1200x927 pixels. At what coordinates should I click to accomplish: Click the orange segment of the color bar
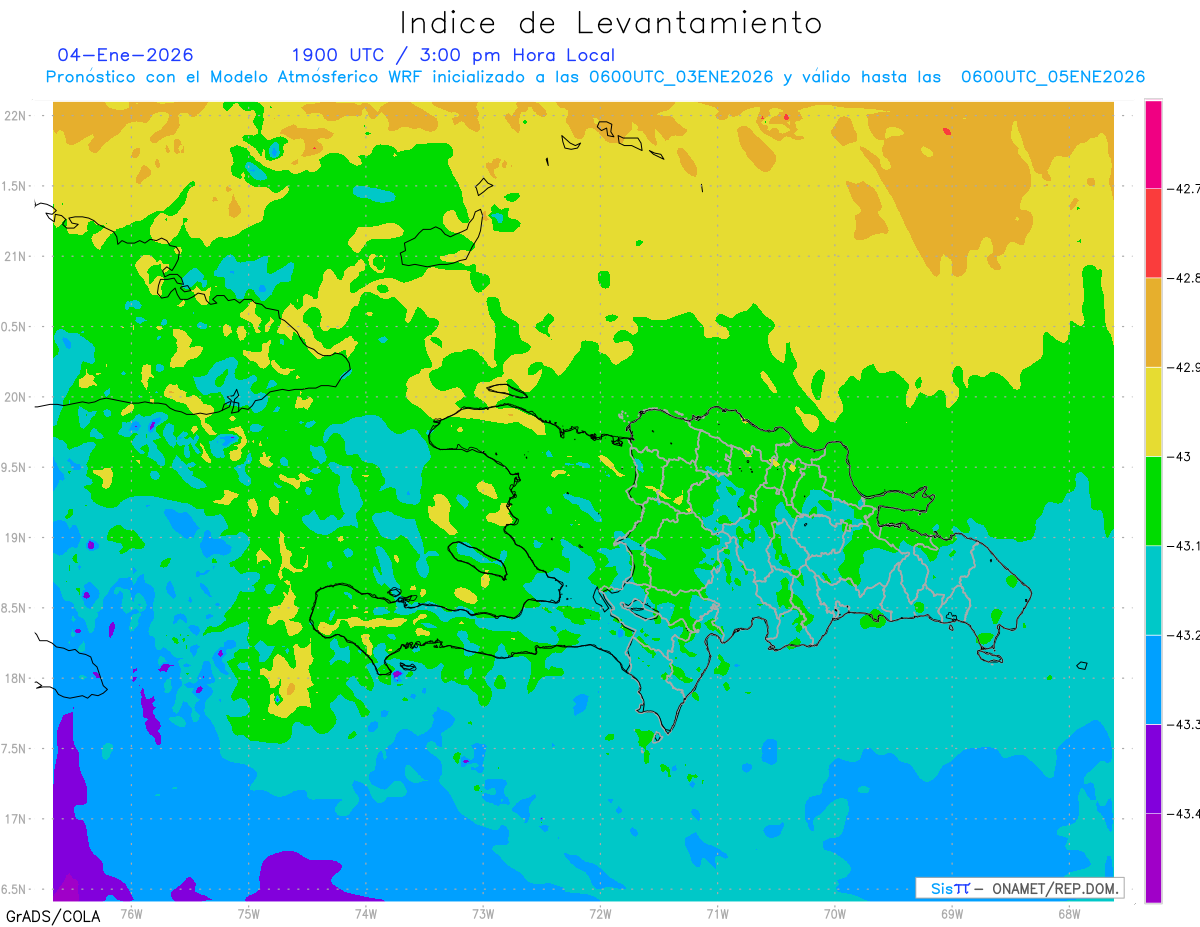click(1153, 322)
